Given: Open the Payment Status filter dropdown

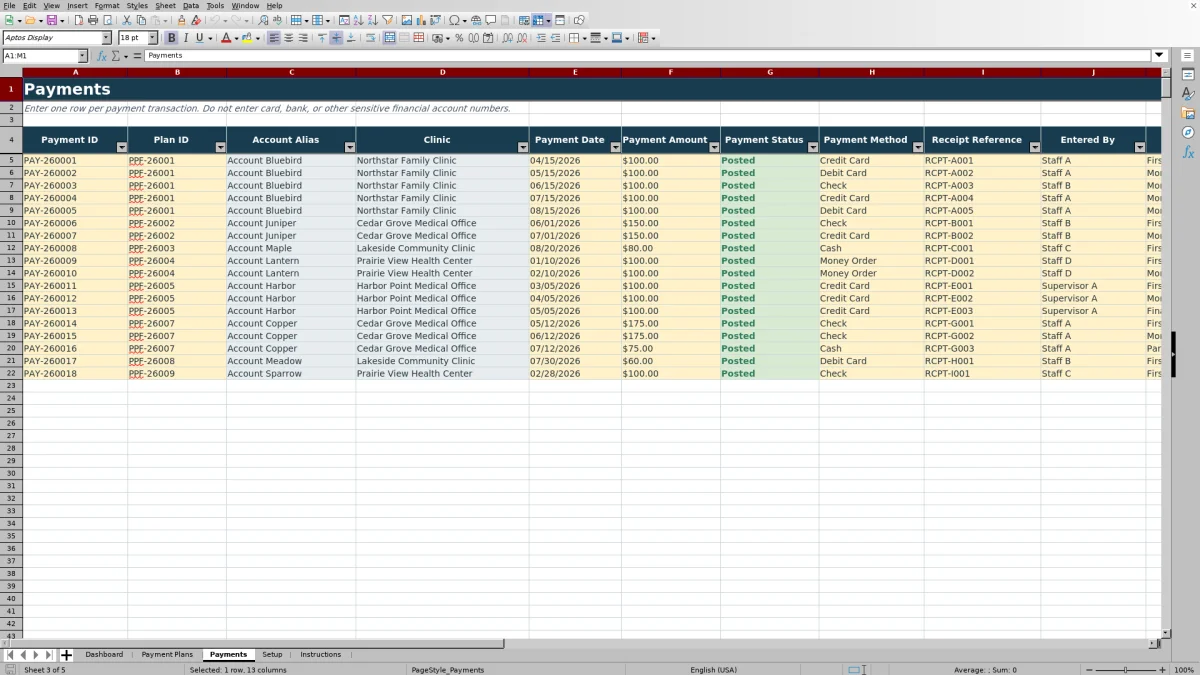Looking at the screenshot, I should click(813, 147).
